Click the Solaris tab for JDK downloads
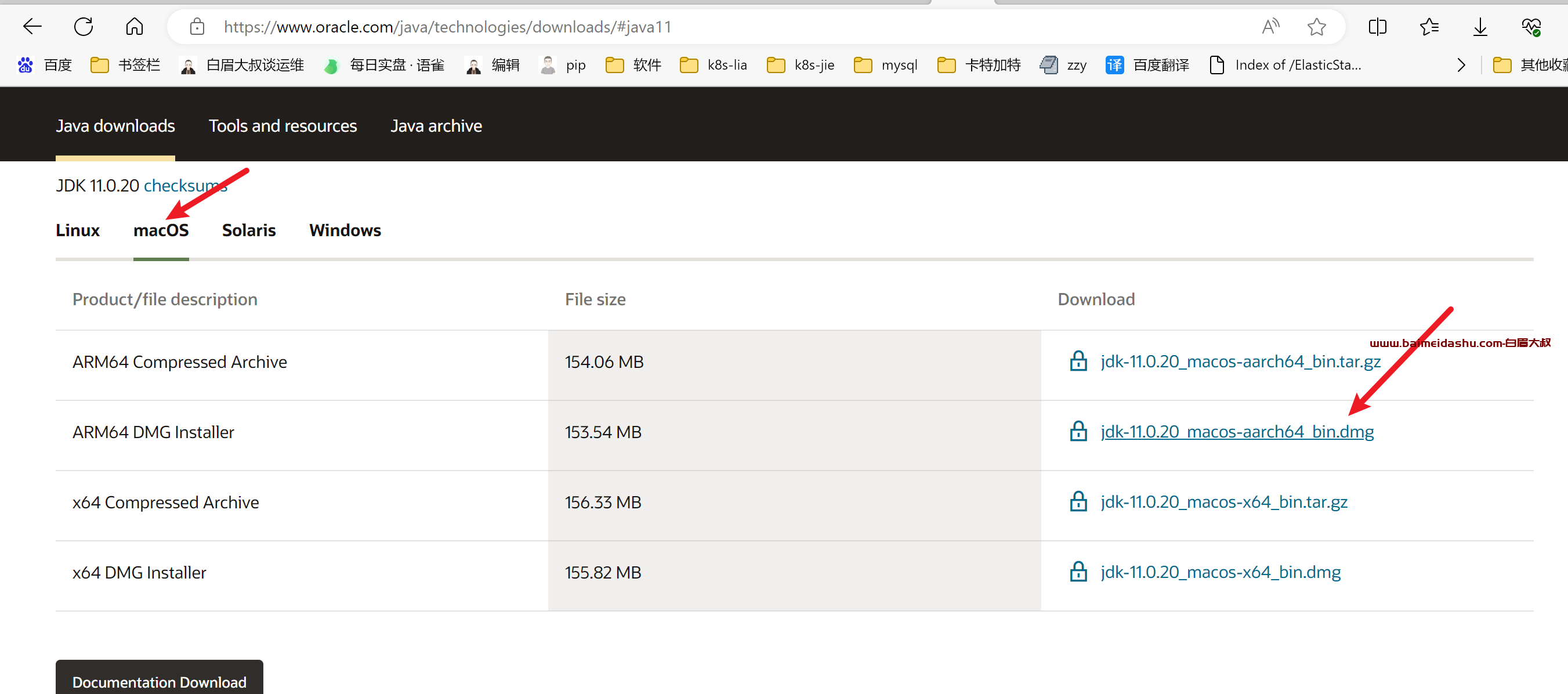The width and height of the screenshot is (1568, 694). point(247,230)
